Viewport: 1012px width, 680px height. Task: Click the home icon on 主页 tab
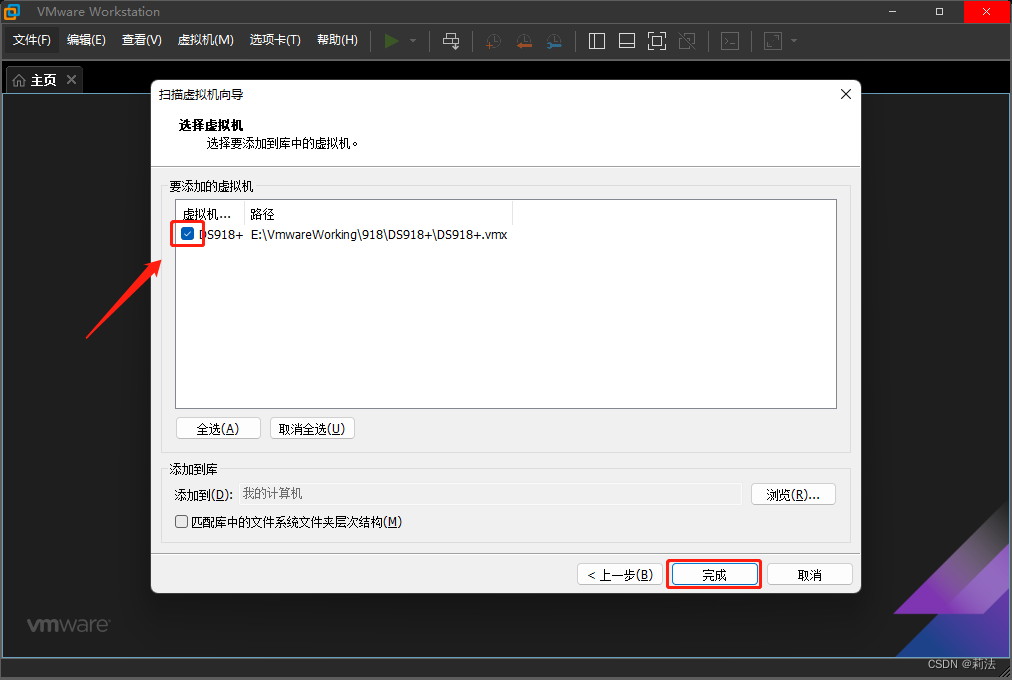[19, 80]
